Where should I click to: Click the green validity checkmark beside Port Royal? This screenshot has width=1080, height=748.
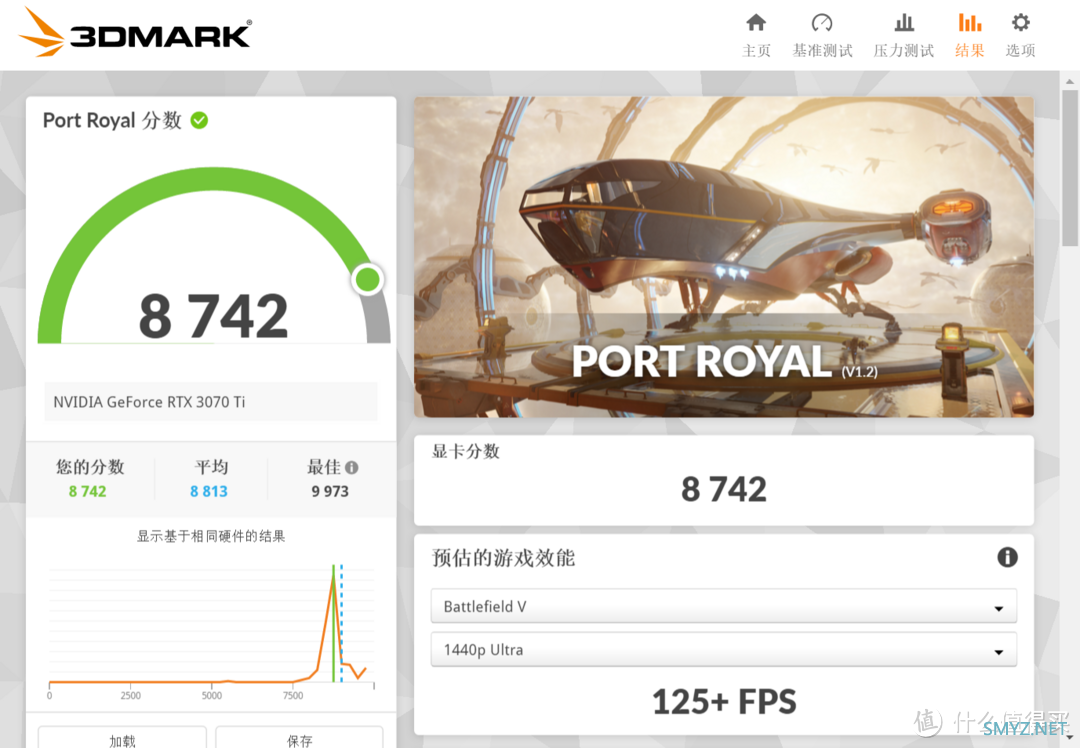coord(199,121)
